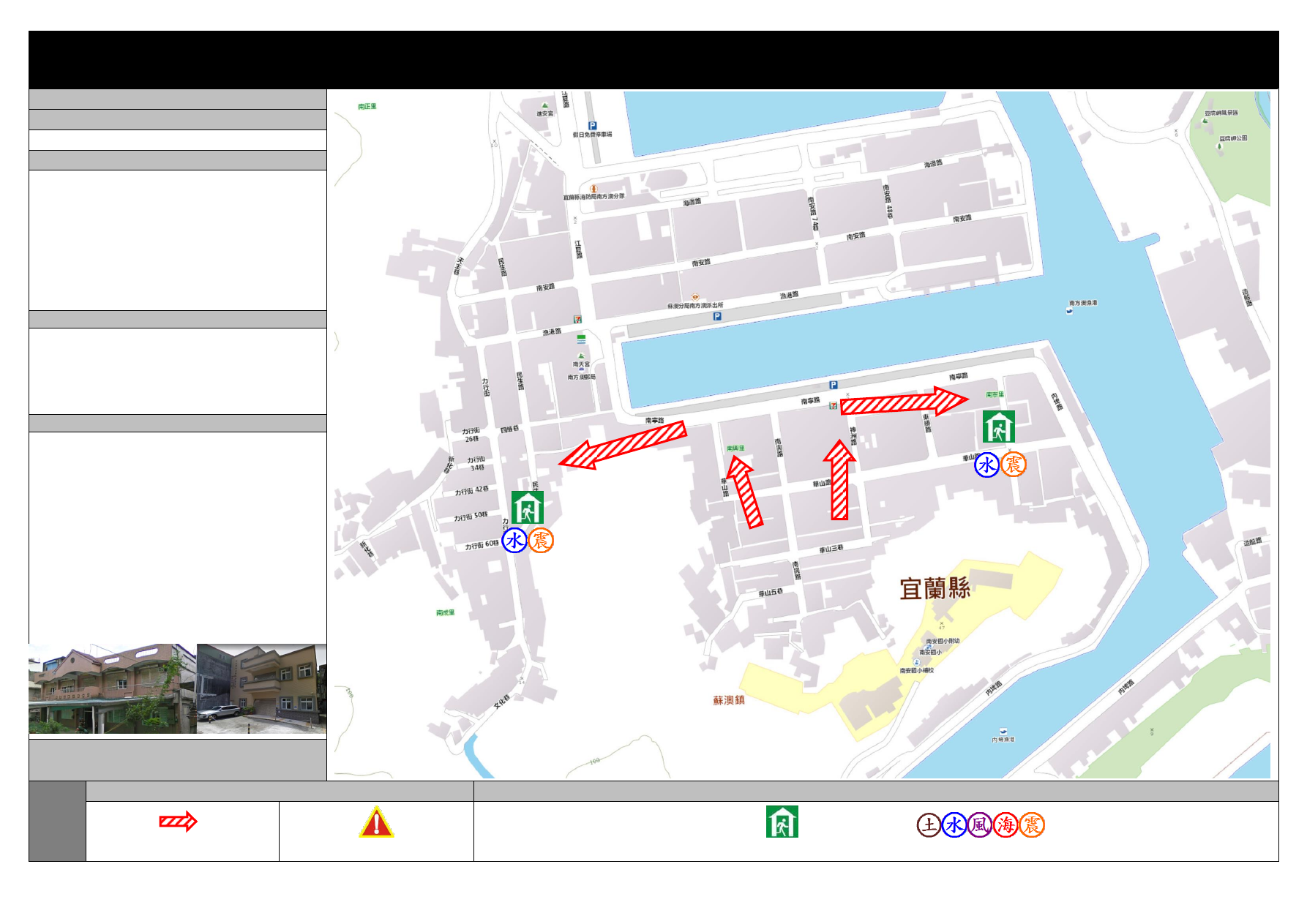This screenshot has height=924, width=1307.
Task: Click the 7-Eleven icon near 漁港路
Action: pyautogui.click(x=577, y=319)
